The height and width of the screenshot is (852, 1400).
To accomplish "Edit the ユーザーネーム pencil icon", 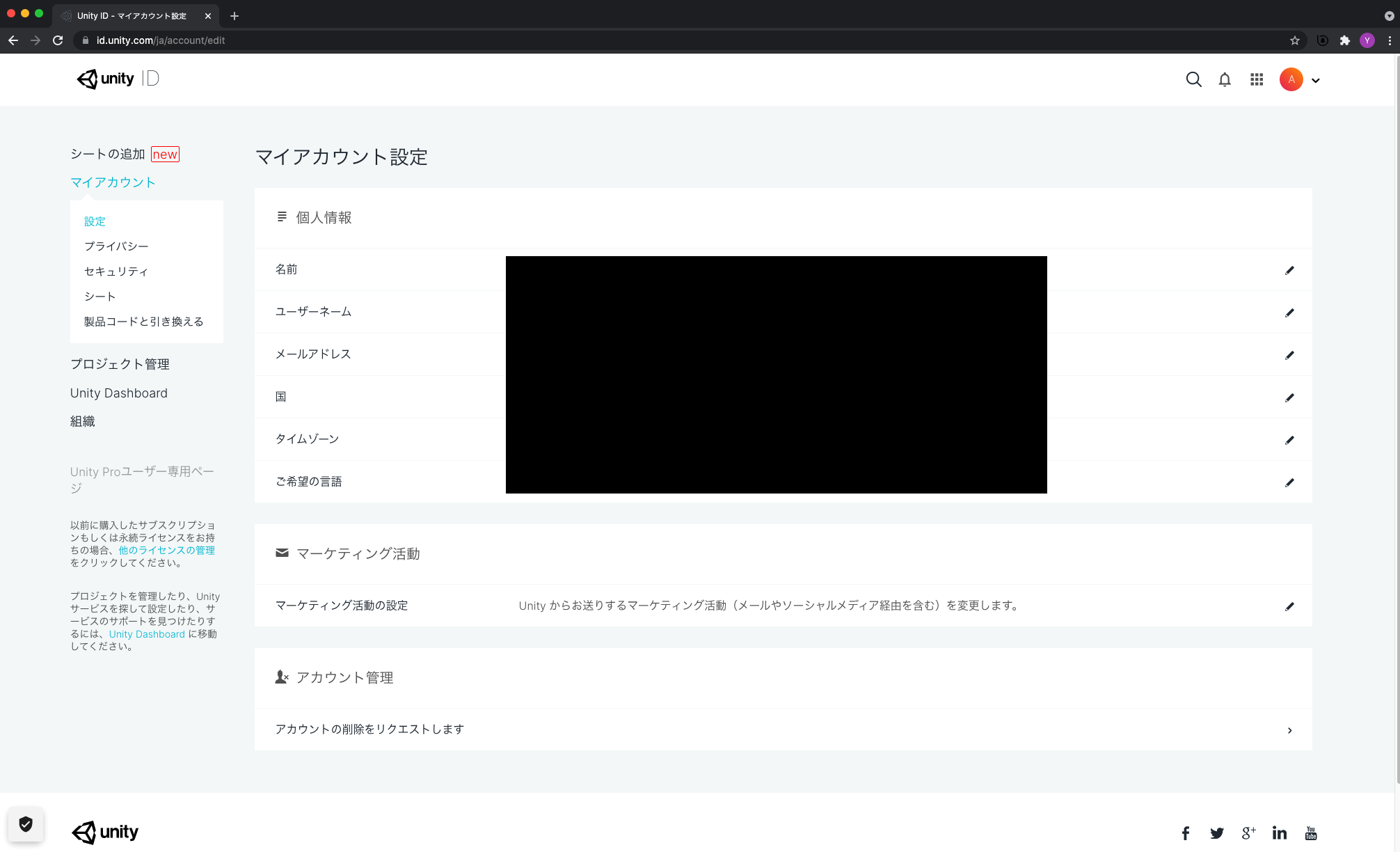I will pyautogui.click(x=1289, y=313).
